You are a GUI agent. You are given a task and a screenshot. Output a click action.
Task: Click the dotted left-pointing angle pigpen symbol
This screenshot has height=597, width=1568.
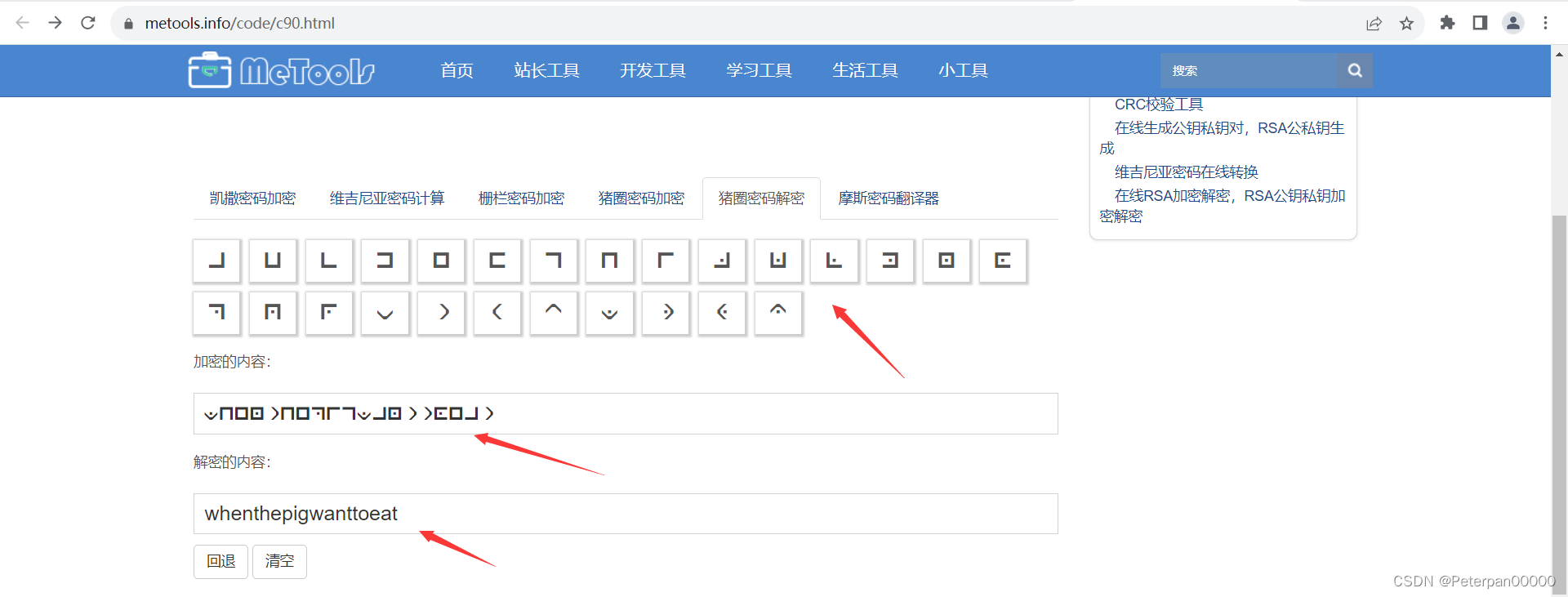coord(722,313)
